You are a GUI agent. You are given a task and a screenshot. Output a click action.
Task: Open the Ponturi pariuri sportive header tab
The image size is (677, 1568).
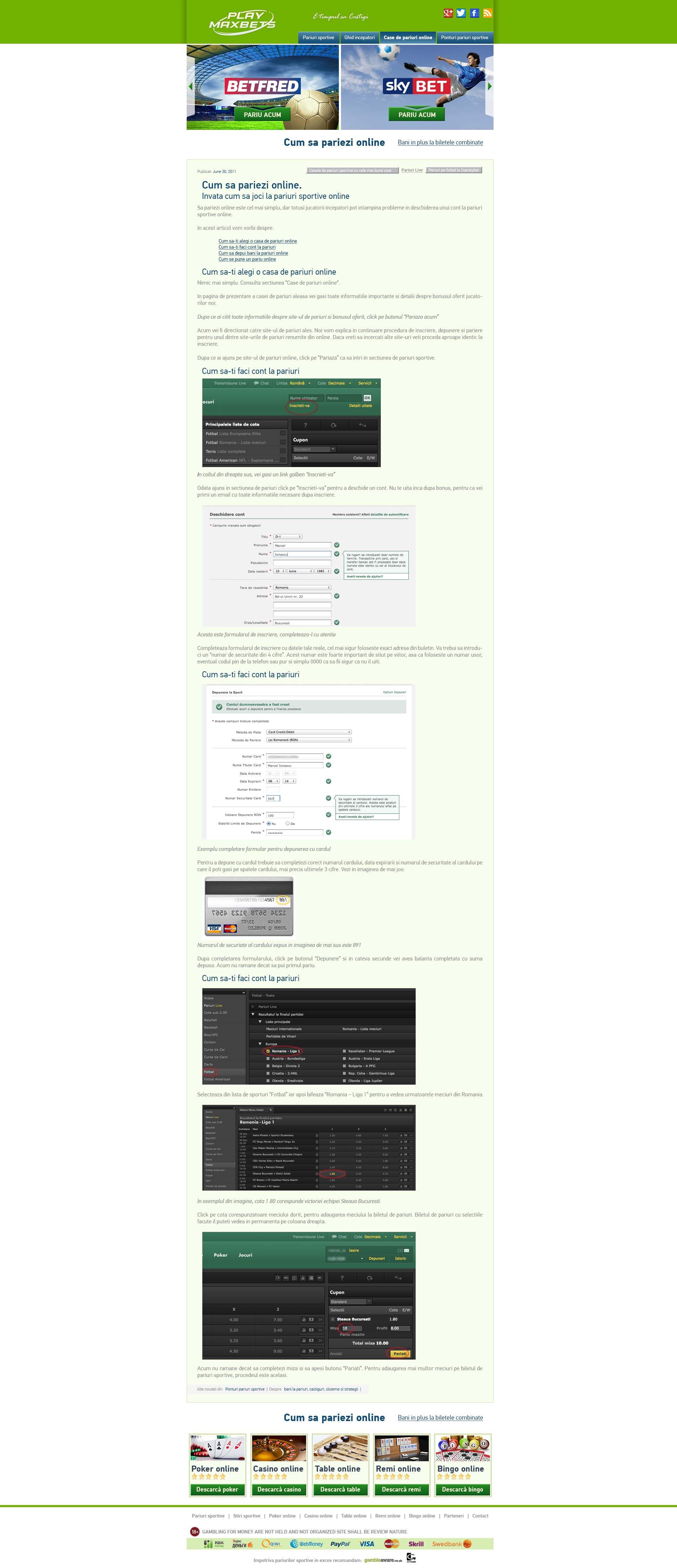click(465, 38)
